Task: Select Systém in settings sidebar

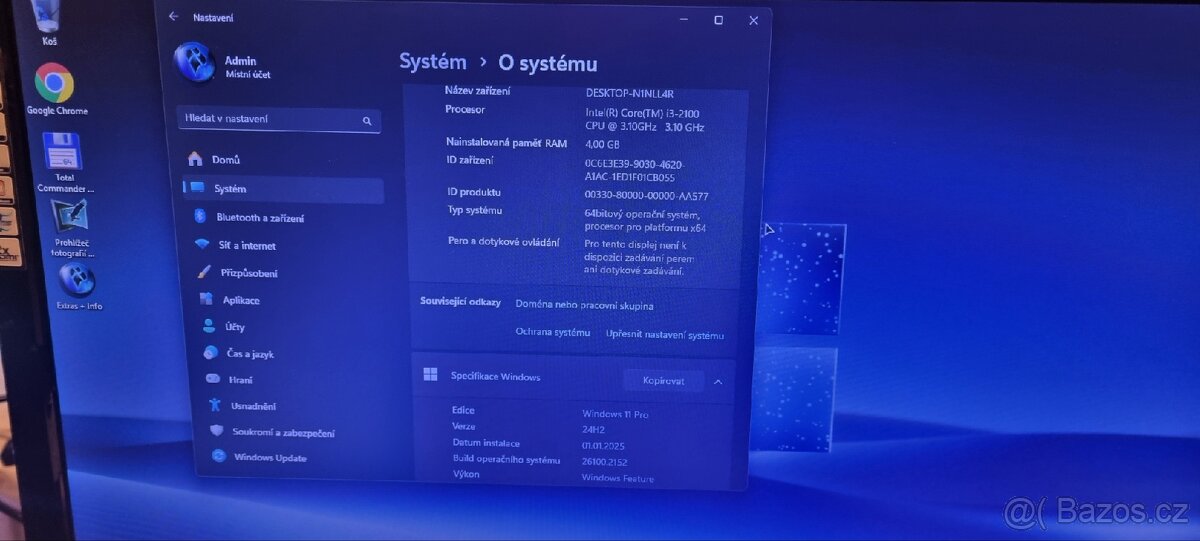Action: point(283,188)
